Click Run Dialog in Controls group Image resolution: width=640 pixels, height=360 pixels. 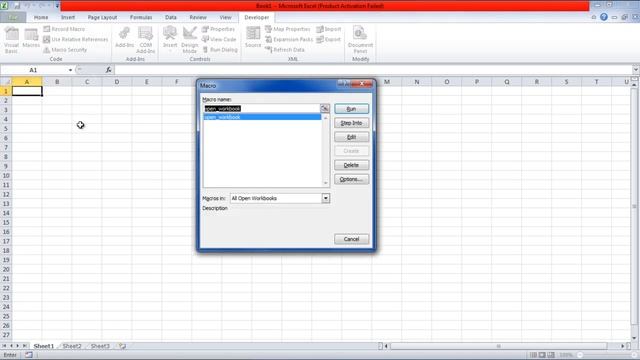[x=220, y=50]
